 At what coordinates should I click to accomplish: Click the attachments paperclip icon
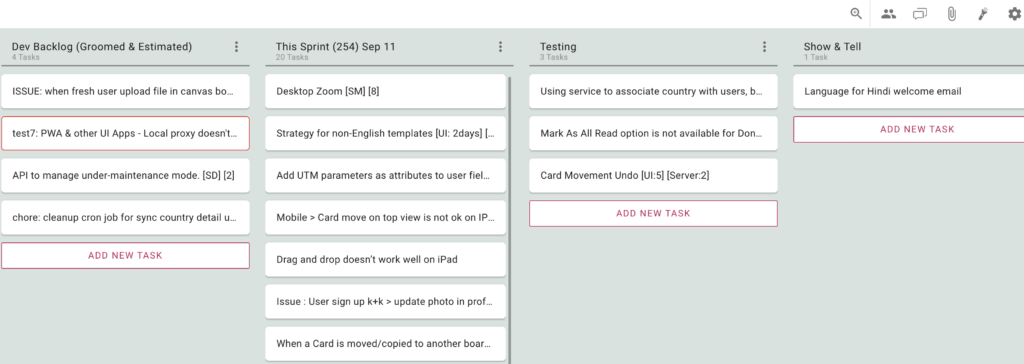pos(952,14)
